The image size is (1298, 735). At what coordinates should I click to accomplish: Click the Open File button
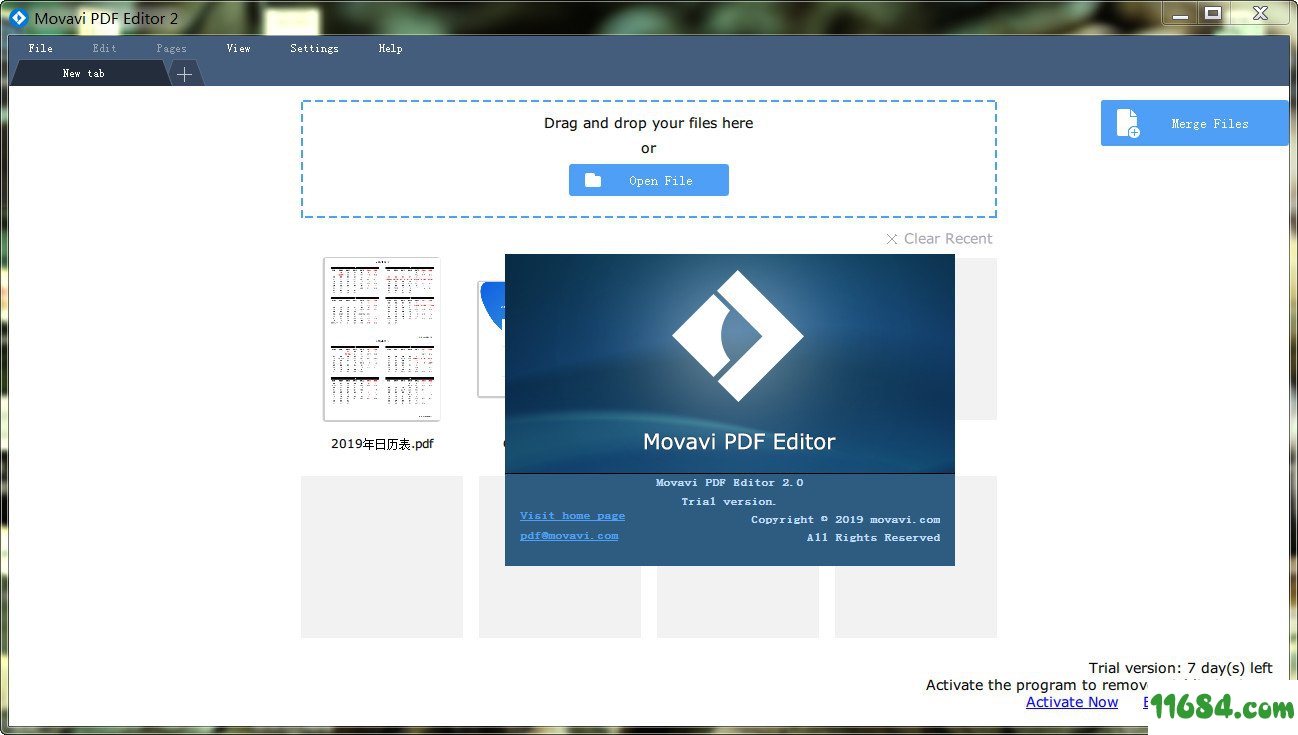tap(649, 180)
